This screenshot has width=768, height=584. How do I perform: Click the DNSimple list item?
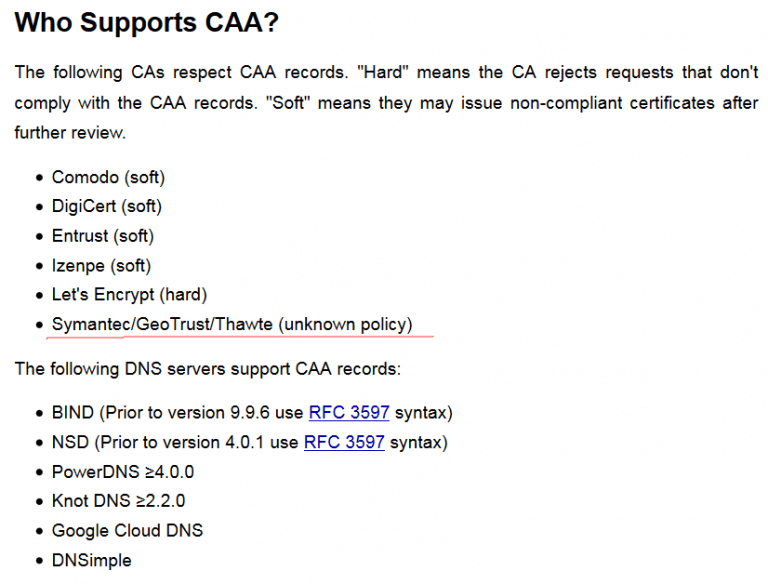(92, 560)
